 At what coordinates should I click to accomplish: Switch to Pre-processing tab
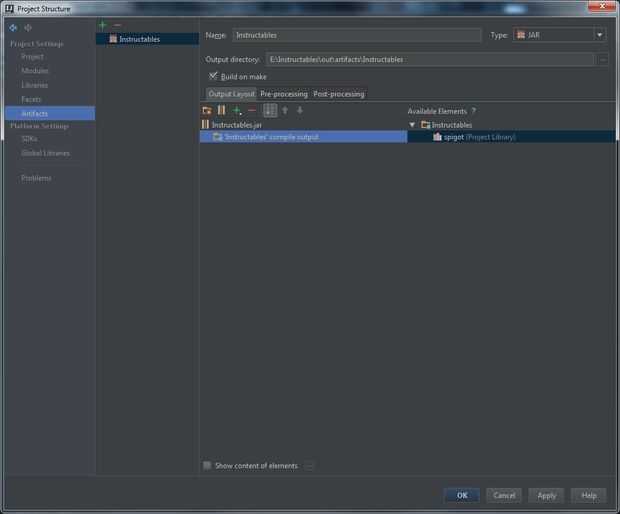284,94
